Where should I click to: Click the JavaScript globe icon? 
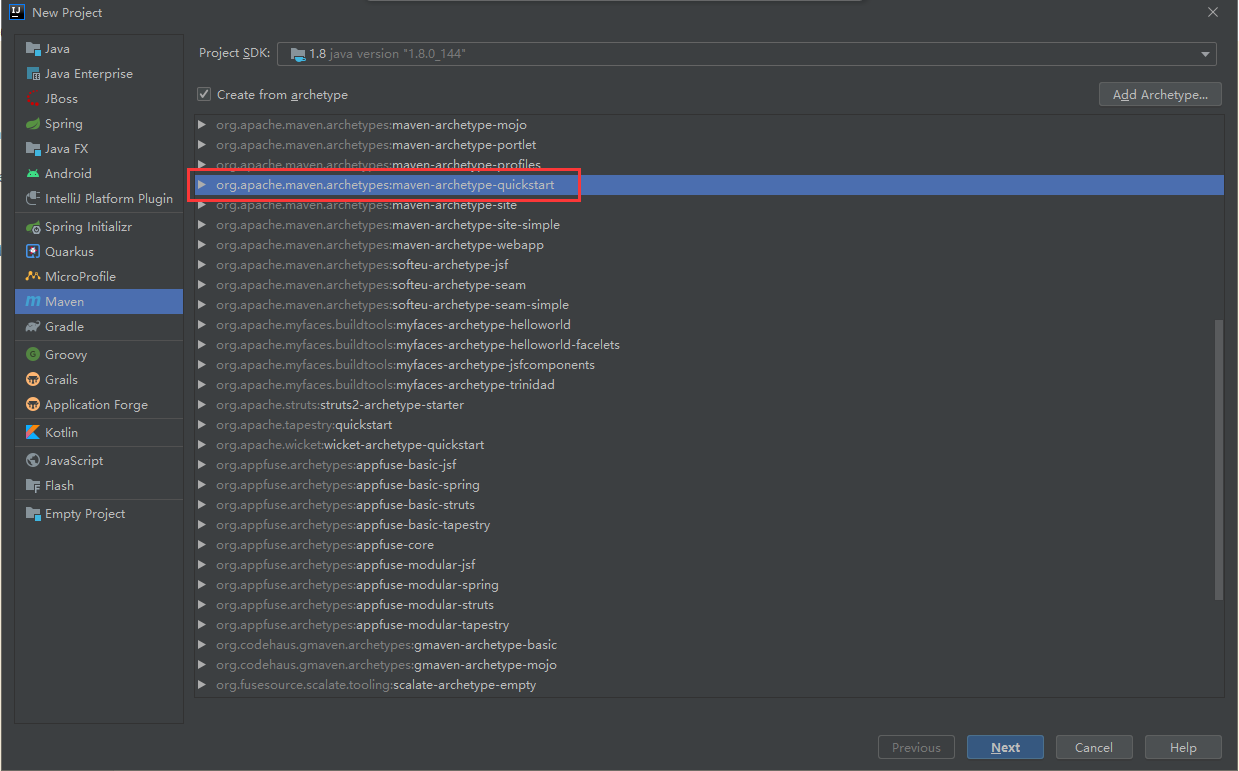click(x=33, y=461)
